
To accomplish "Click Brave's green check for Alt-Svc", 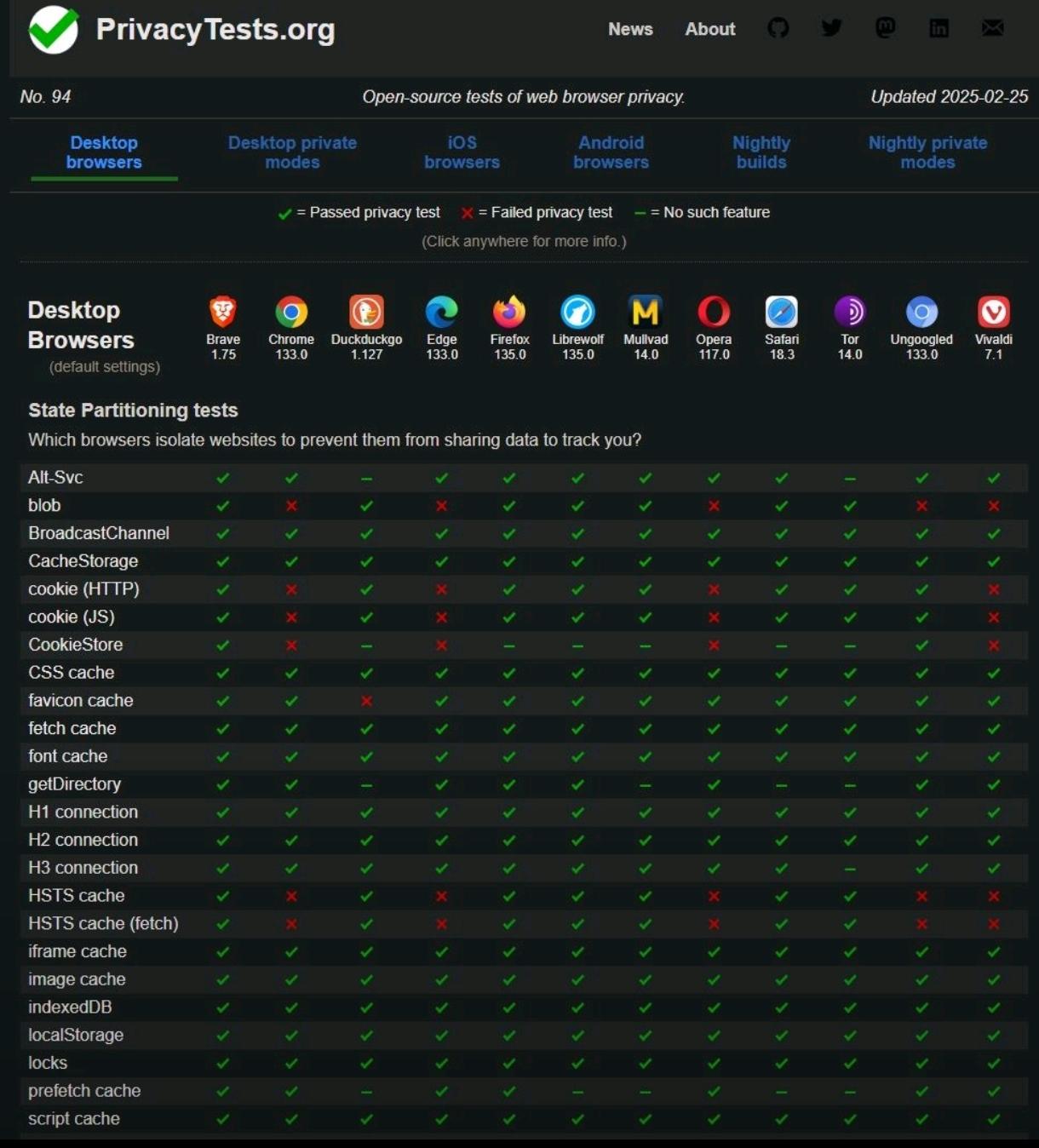I will pos(223,478).
